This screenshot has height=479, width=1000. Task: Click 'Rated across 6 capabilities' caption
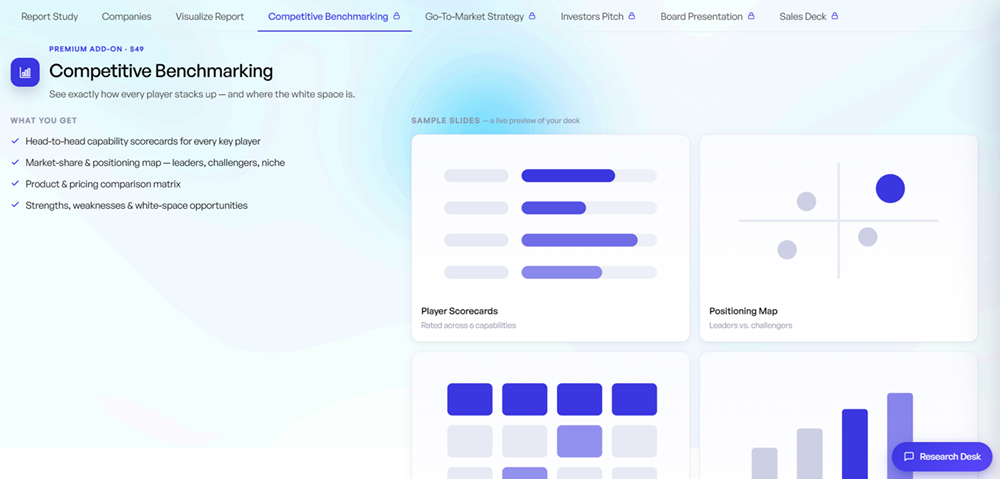(468, 325)
